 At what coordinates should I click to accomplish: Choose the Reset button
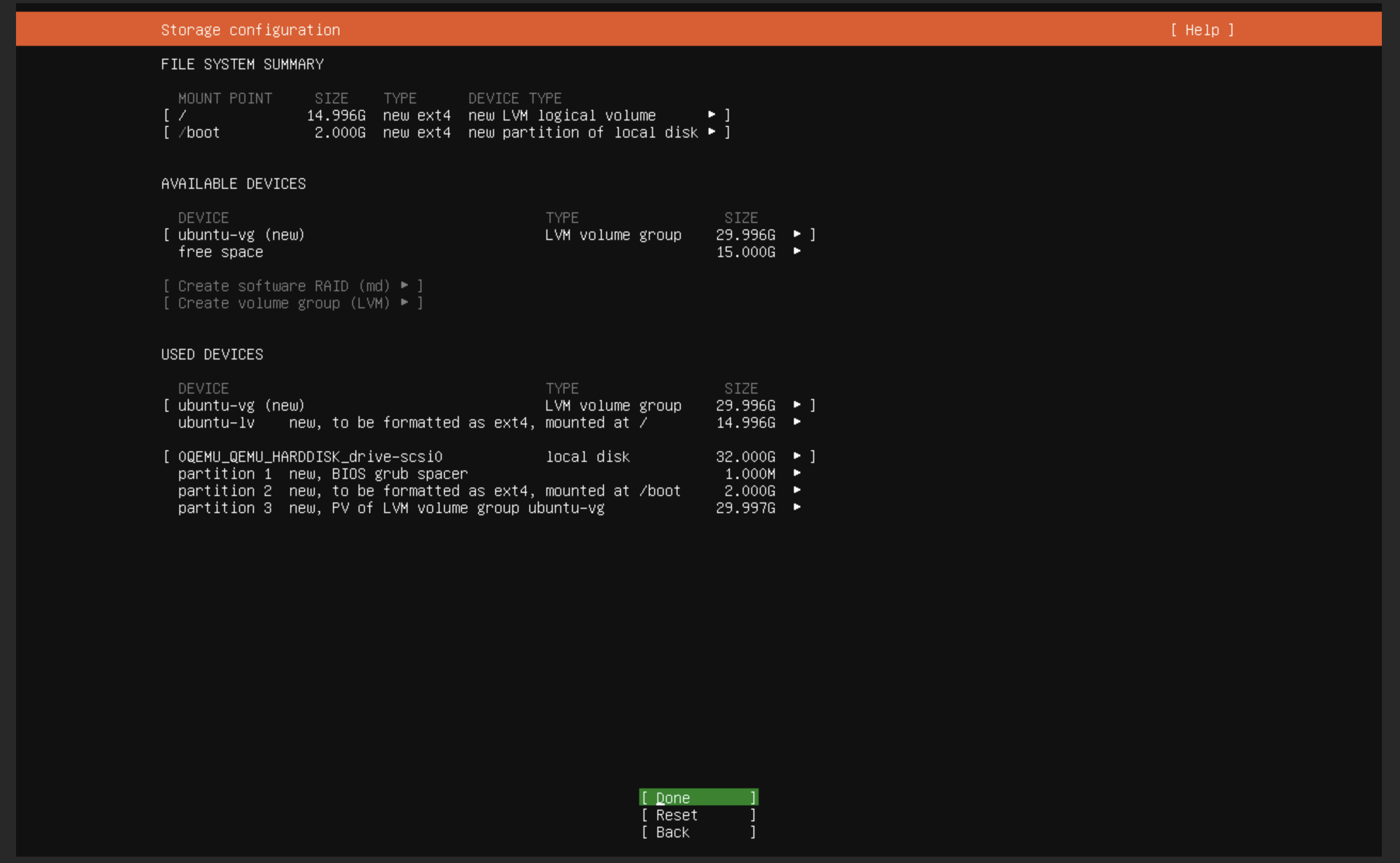[698, 814]
